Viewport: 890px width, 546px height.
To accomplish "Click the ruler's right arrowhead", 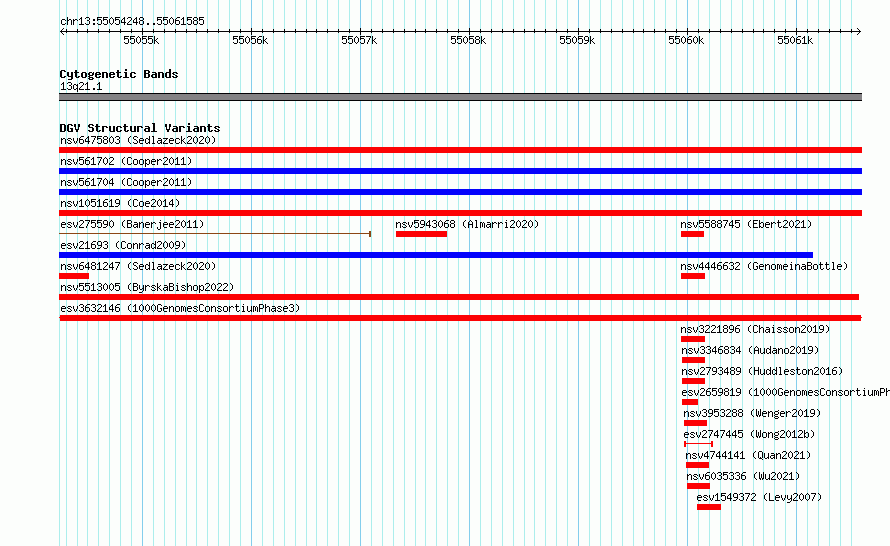I will click(859, 32).
